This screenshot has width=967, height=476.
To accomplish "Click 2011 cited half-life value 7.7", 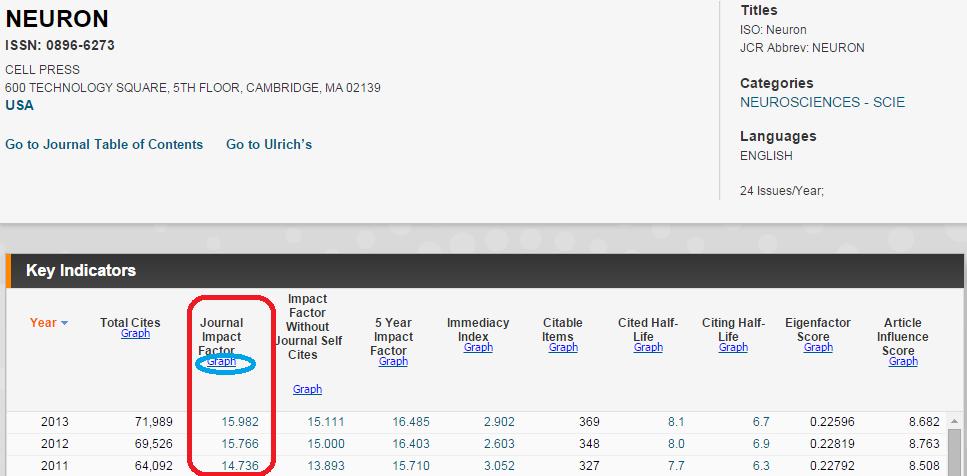I will [x=676, y=466].
